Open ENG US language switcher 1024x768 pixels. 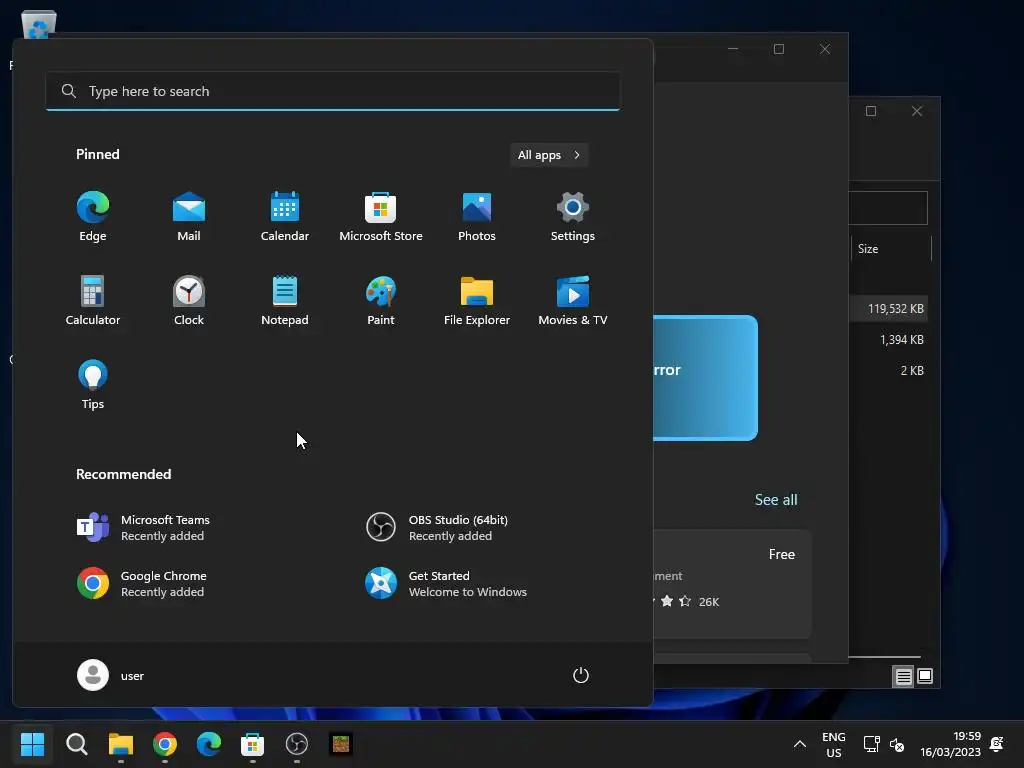point(834,744)
